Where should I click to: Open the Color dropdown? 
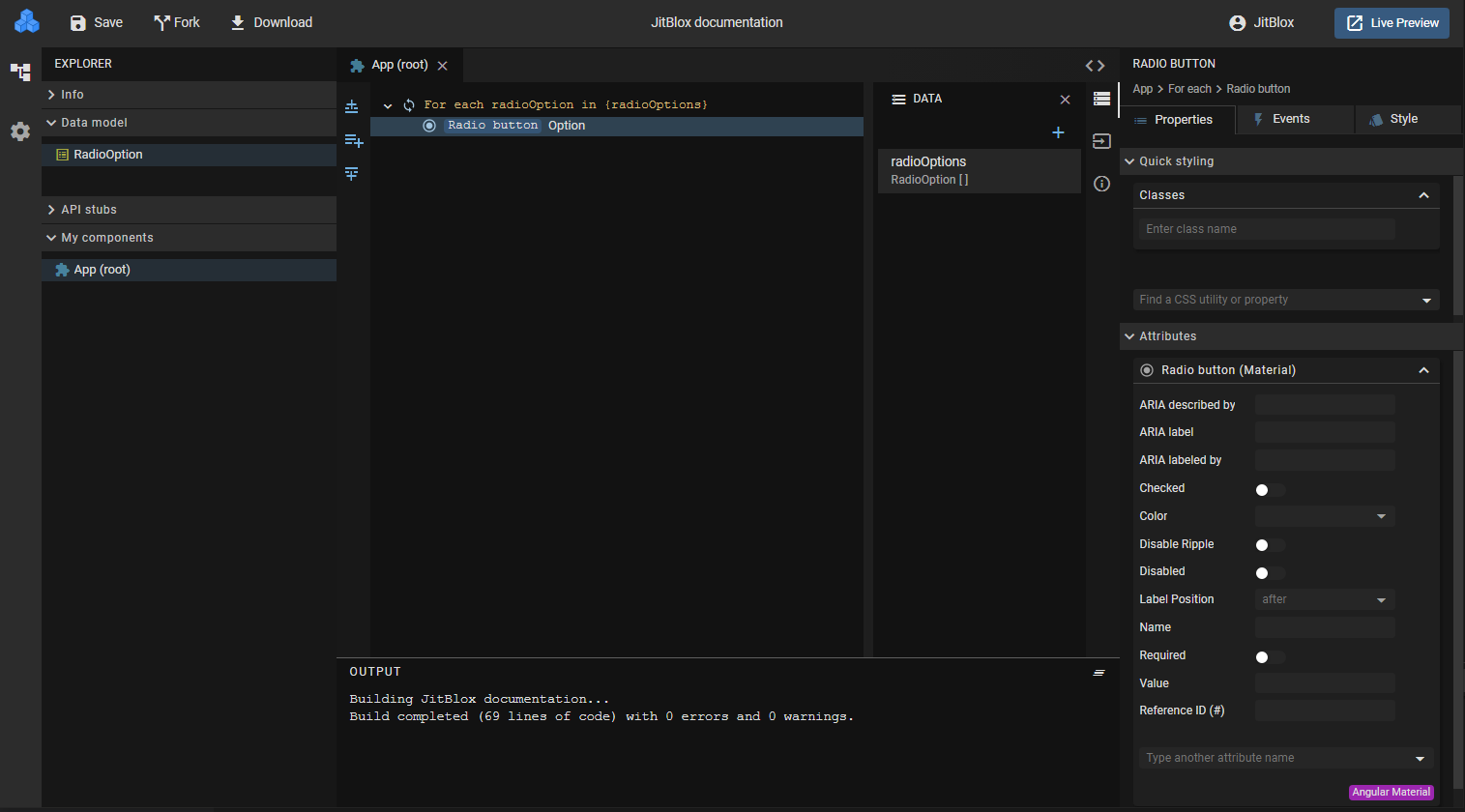pyautogui.click(x=1325, y=516)
